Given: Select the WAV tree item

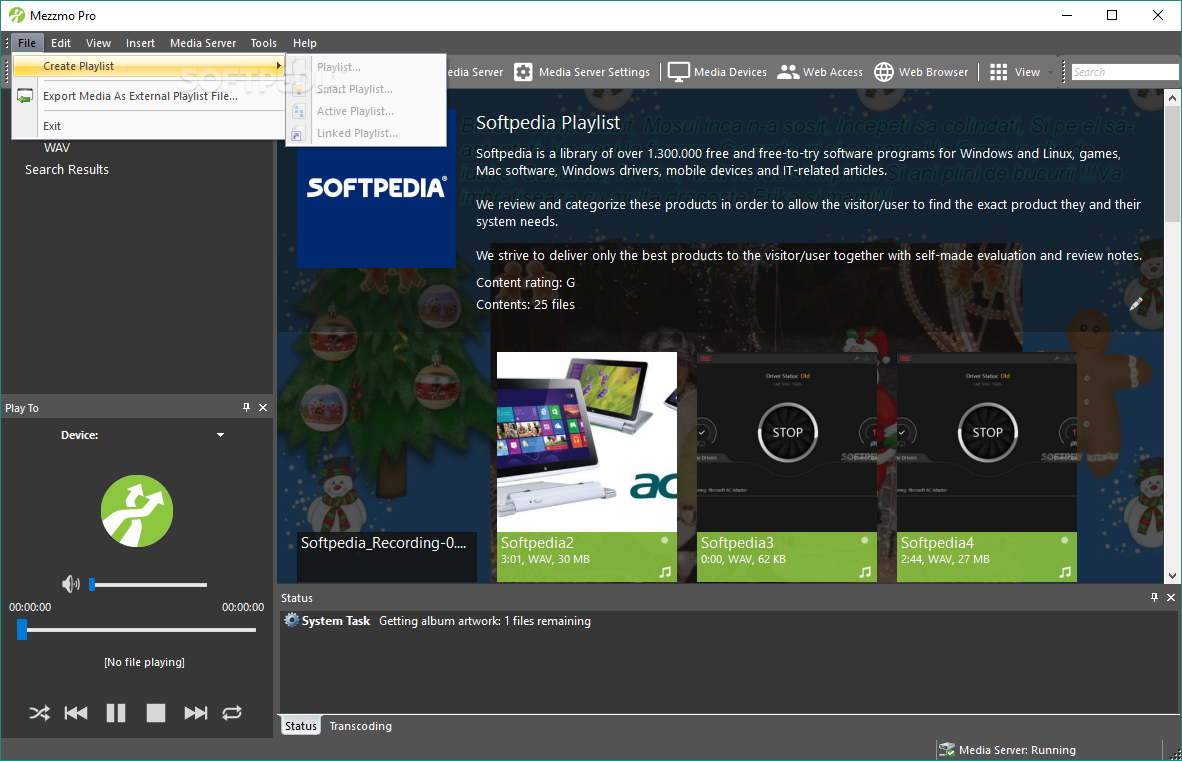Looking at the screenshot, I should point(57,148).
